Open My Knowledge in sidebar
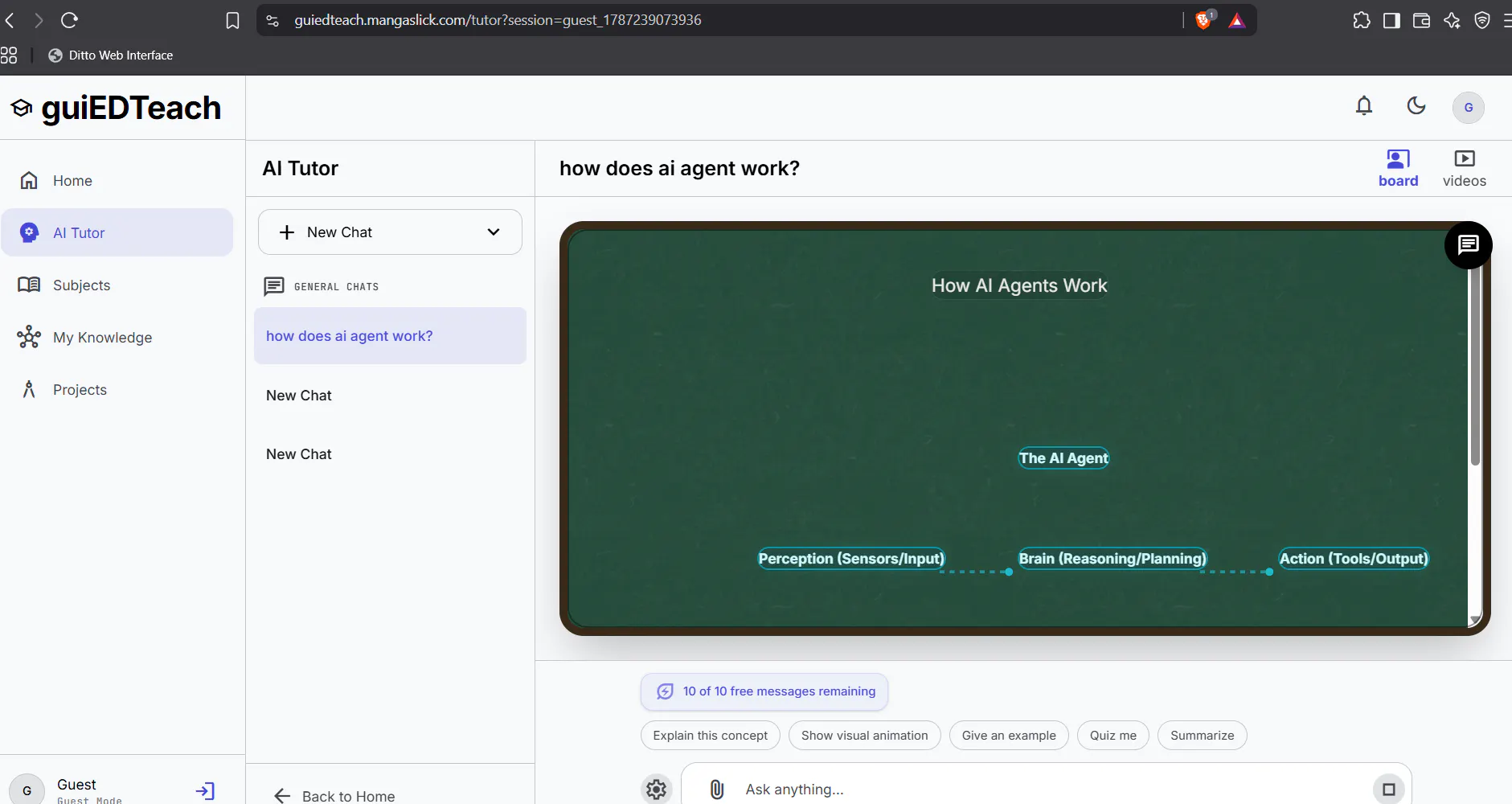The height and width of the screenshot is (804, 1512). 117,338
